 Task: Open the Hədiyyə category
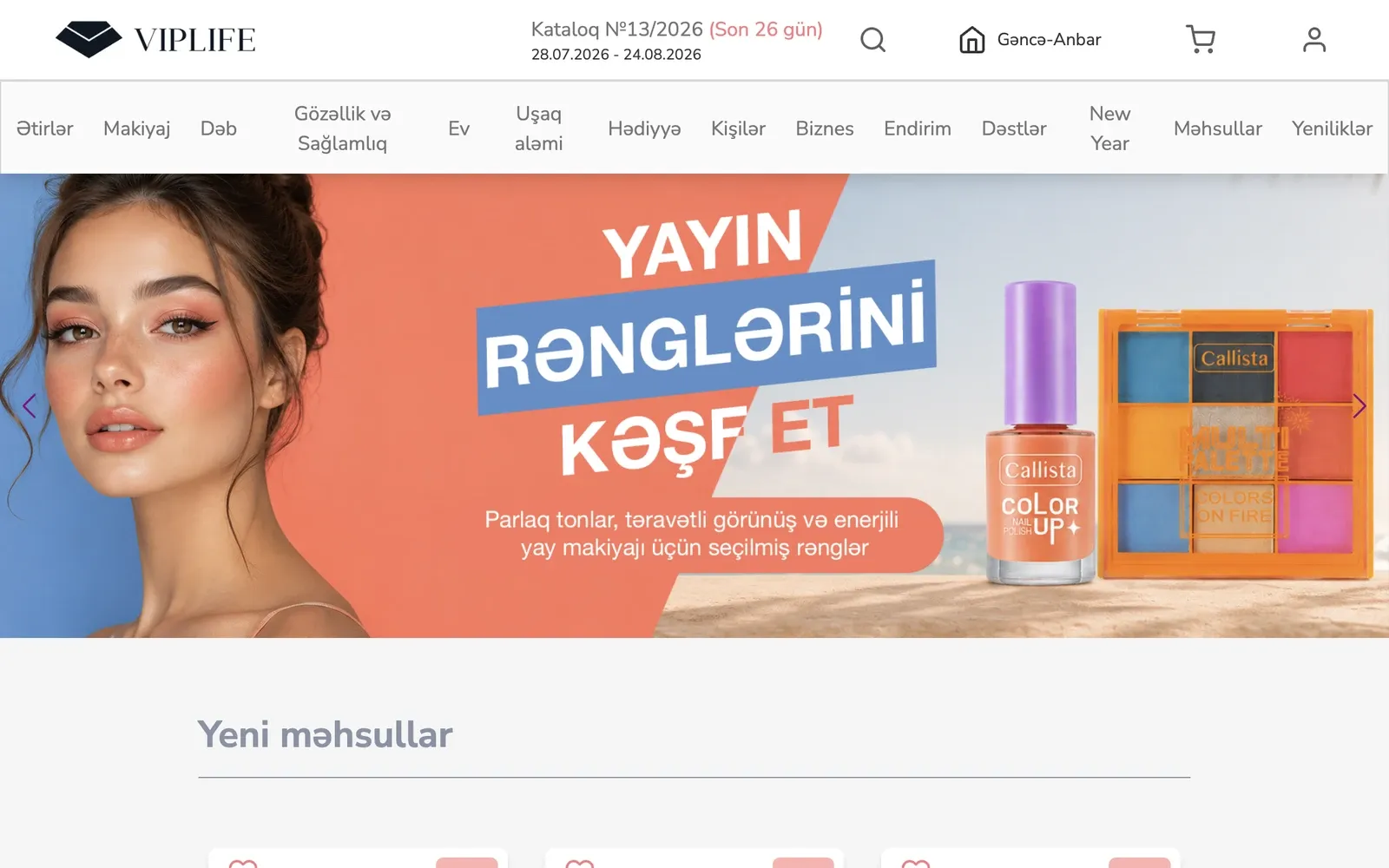click(x=644, y=128)
